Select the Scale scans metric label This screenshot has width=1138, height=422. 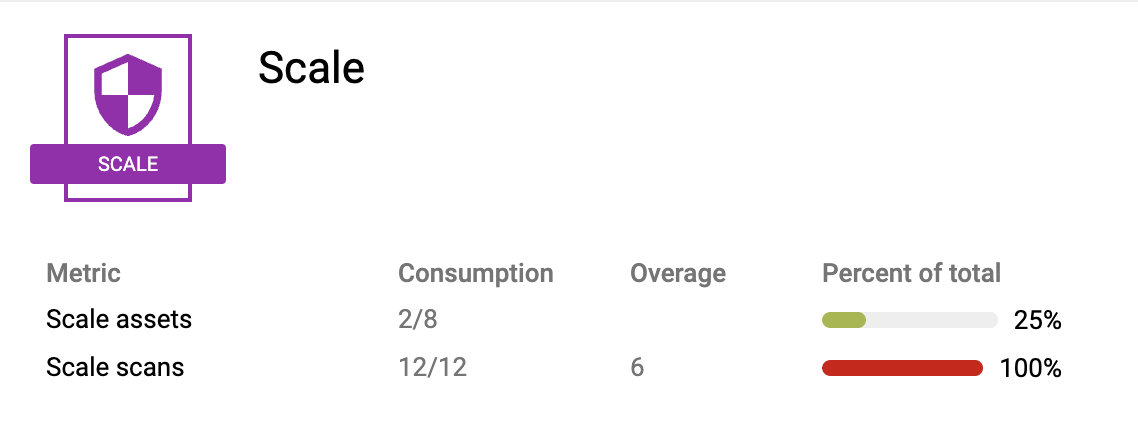coord(115,368)
